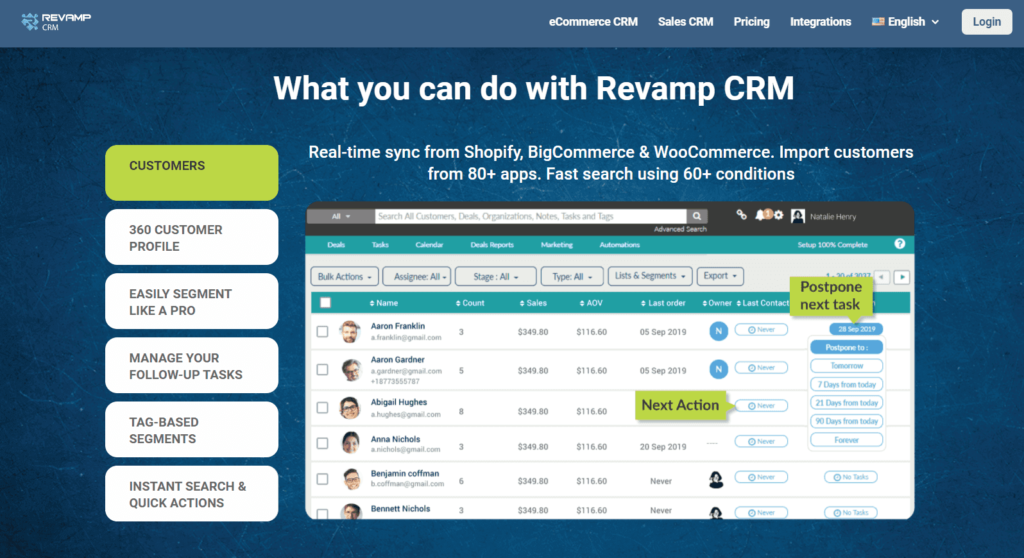Image resolution: width=1024 pixels, height=558 pixels.
Task: Click Natalie Henry's profile avatar
Action: 797,216
